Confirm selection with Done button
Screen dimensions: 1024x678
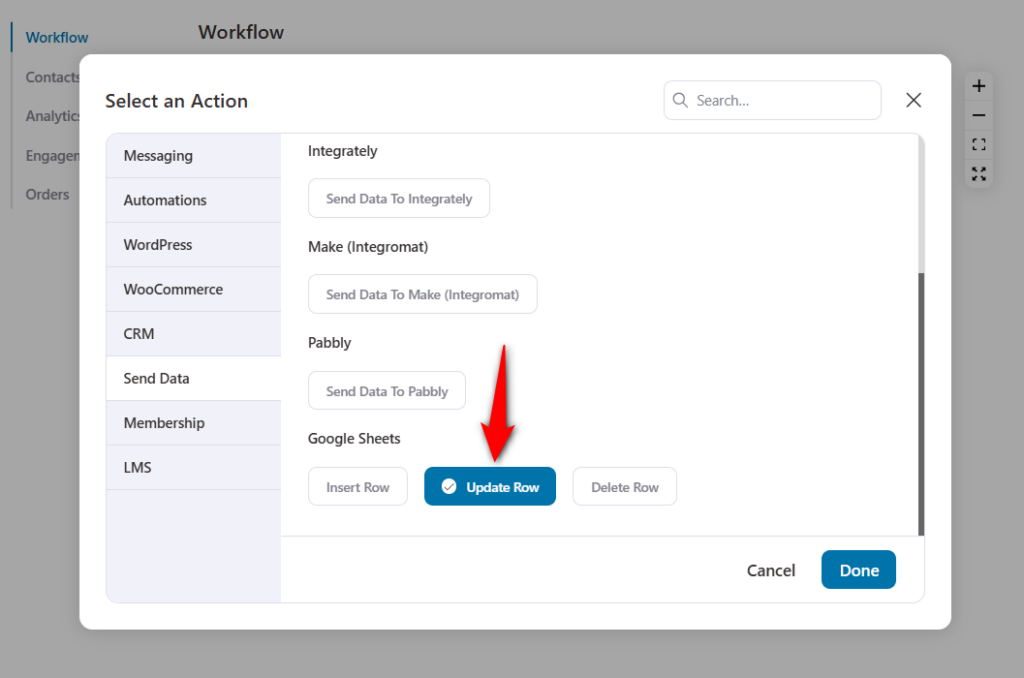coord(858,570)
